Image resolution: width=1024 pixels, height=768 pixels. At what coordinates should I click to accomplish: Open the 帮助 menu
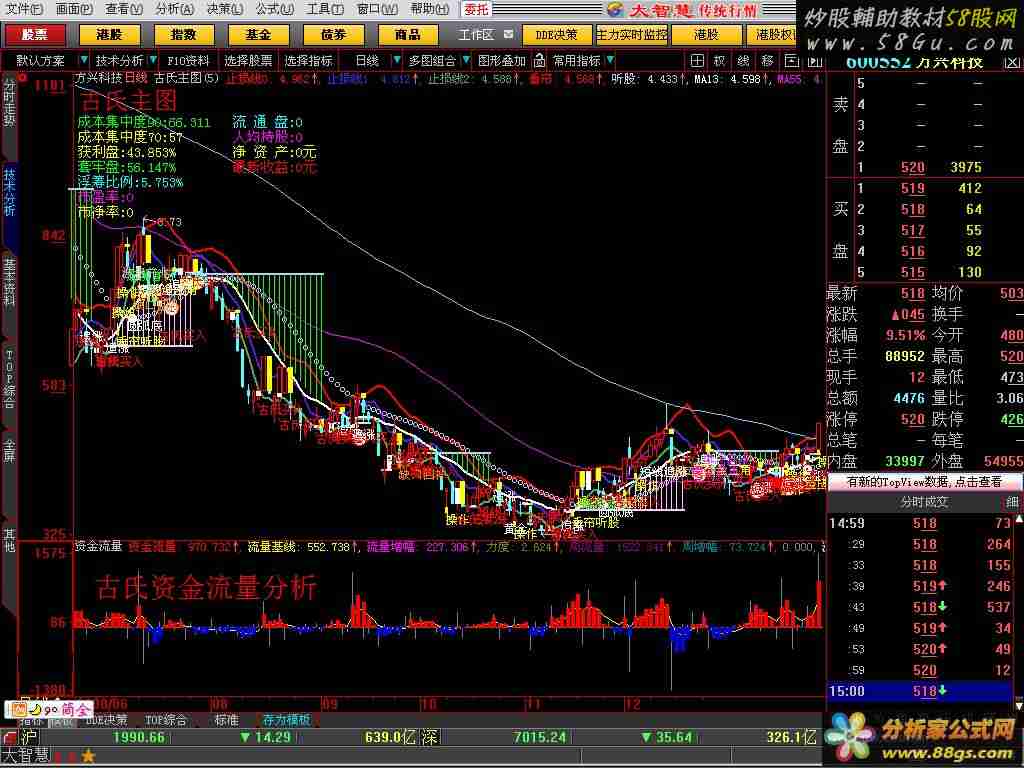click(429, 9)
